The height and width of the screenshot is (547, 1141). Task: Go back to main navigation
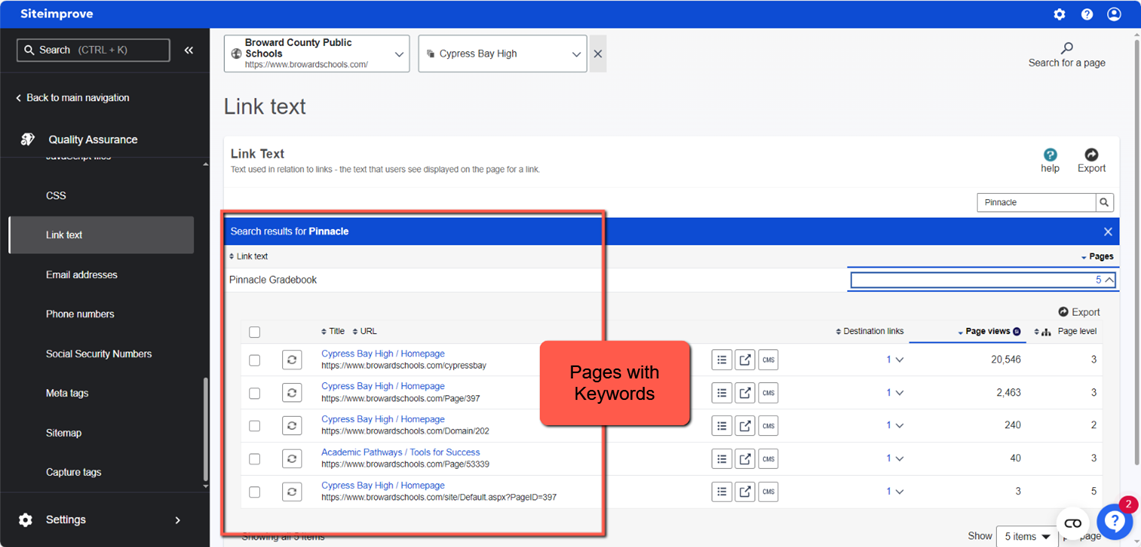click(x=72, y=97)
